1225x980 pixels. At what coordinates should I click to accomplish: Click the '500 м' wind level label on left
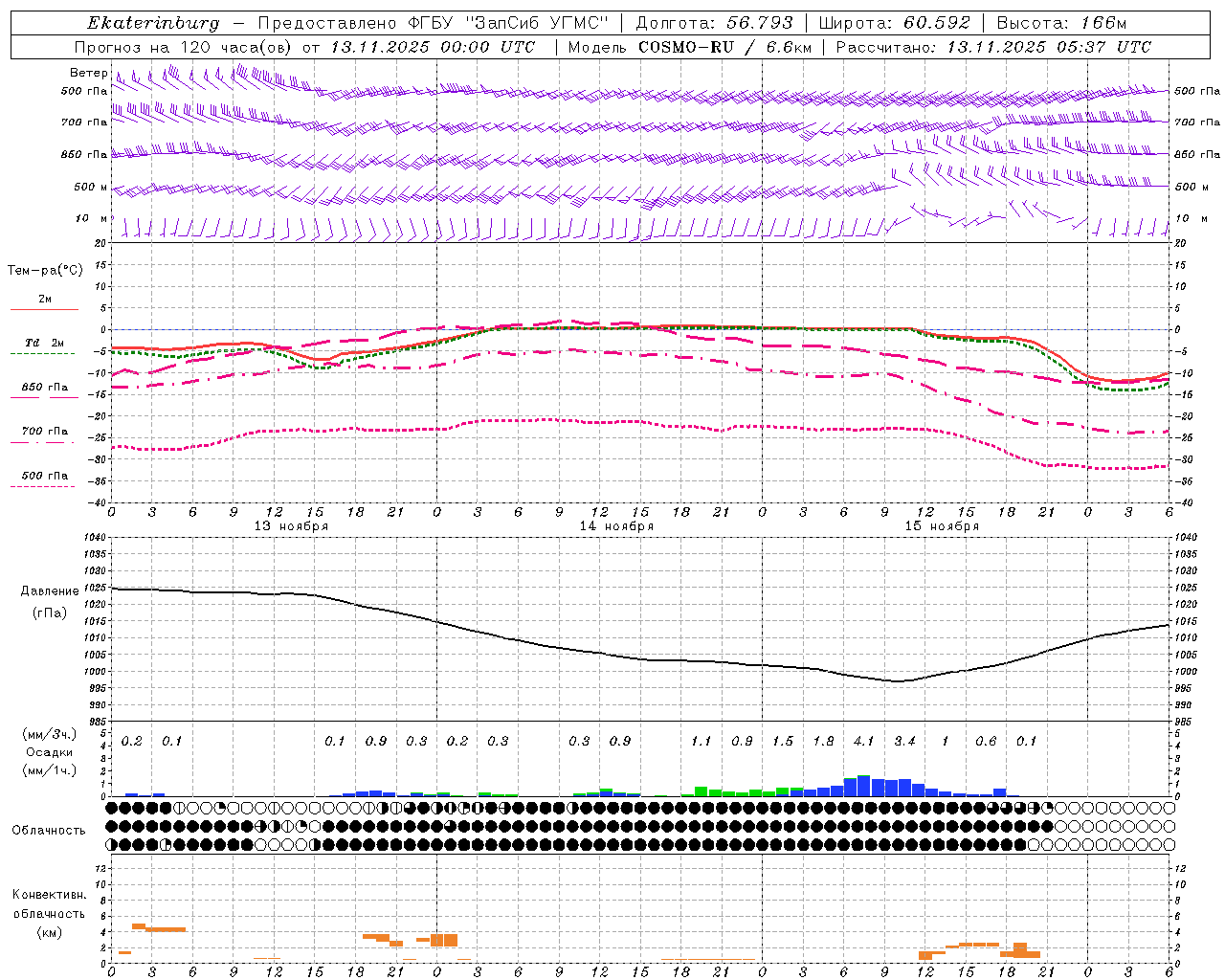point(91,187)
